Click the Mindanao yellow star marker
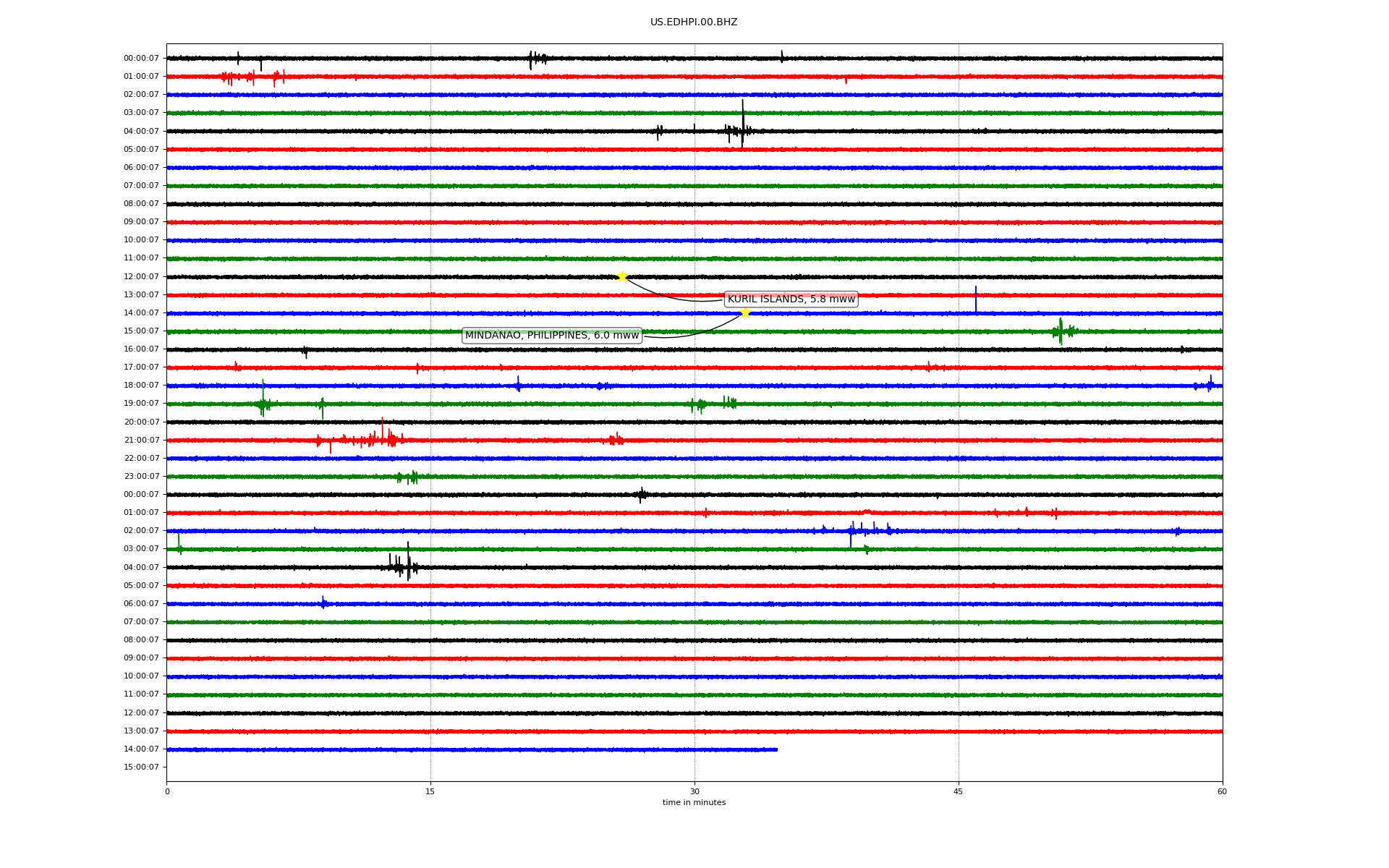The image size is (1389, 868). 745,312
